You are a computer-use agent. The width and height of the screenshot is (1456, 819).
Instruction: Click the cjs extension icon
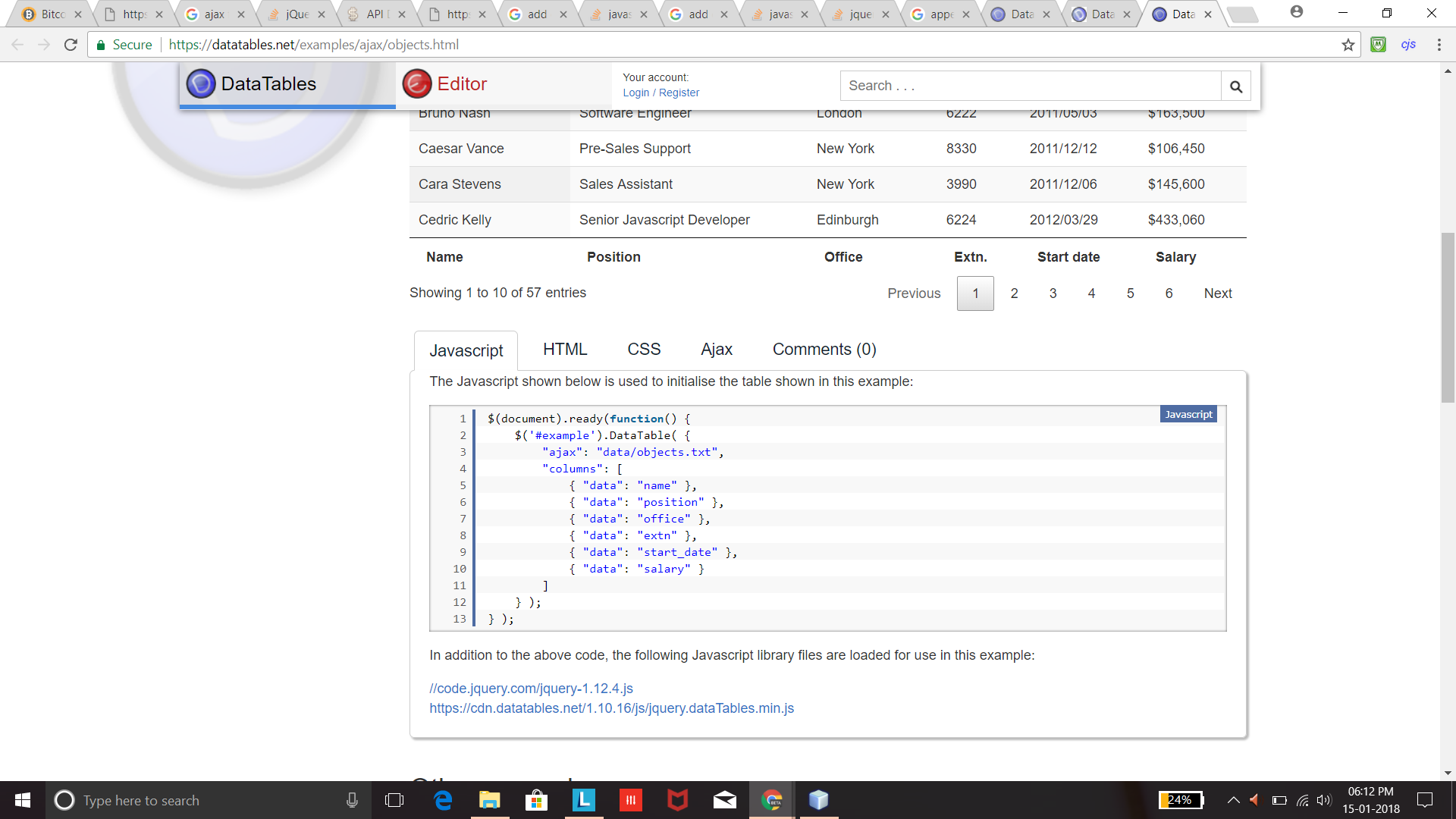click(x=1408, y=45)
